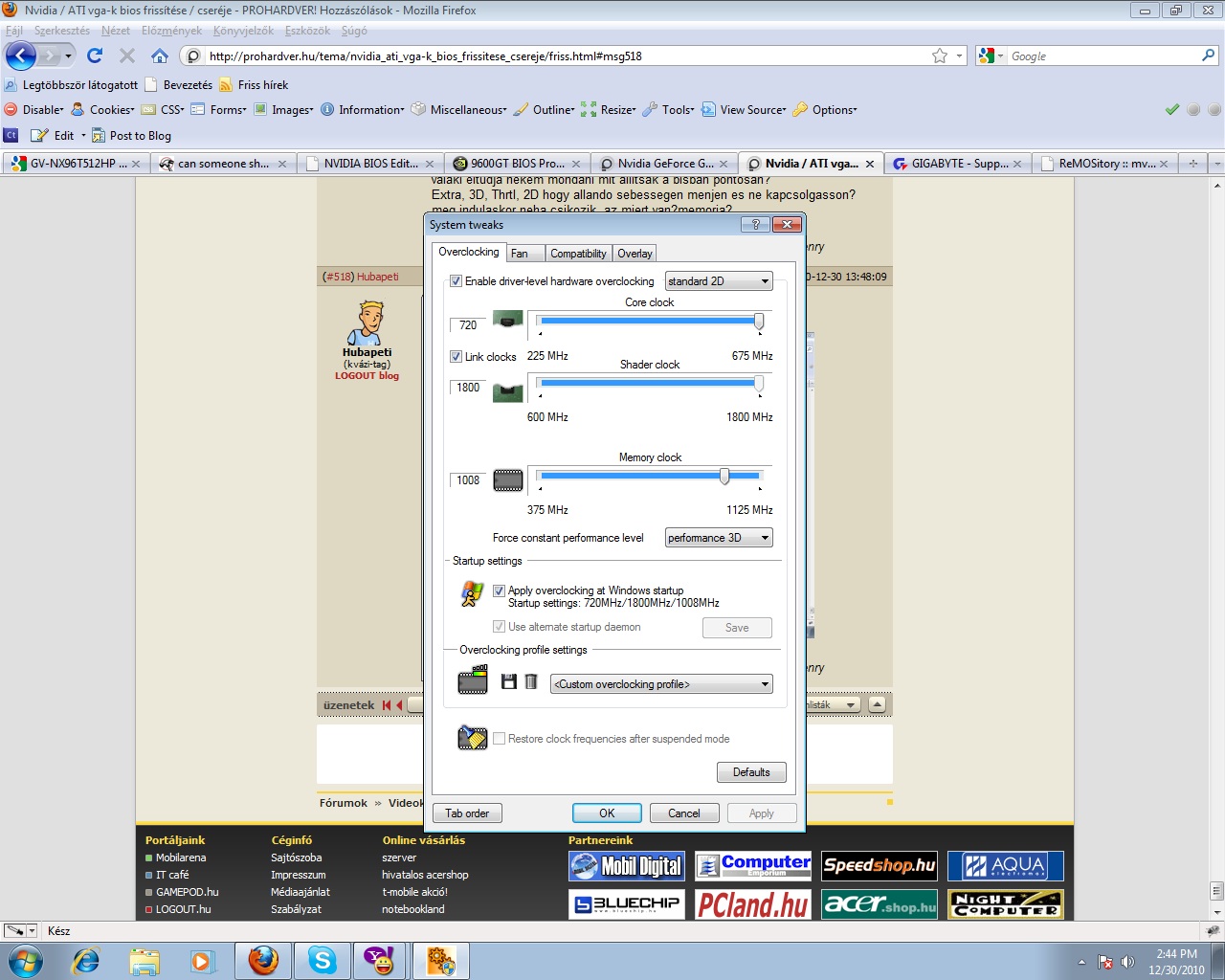
Task: Open Könyvjelzők menu
Action: [243, 31]
